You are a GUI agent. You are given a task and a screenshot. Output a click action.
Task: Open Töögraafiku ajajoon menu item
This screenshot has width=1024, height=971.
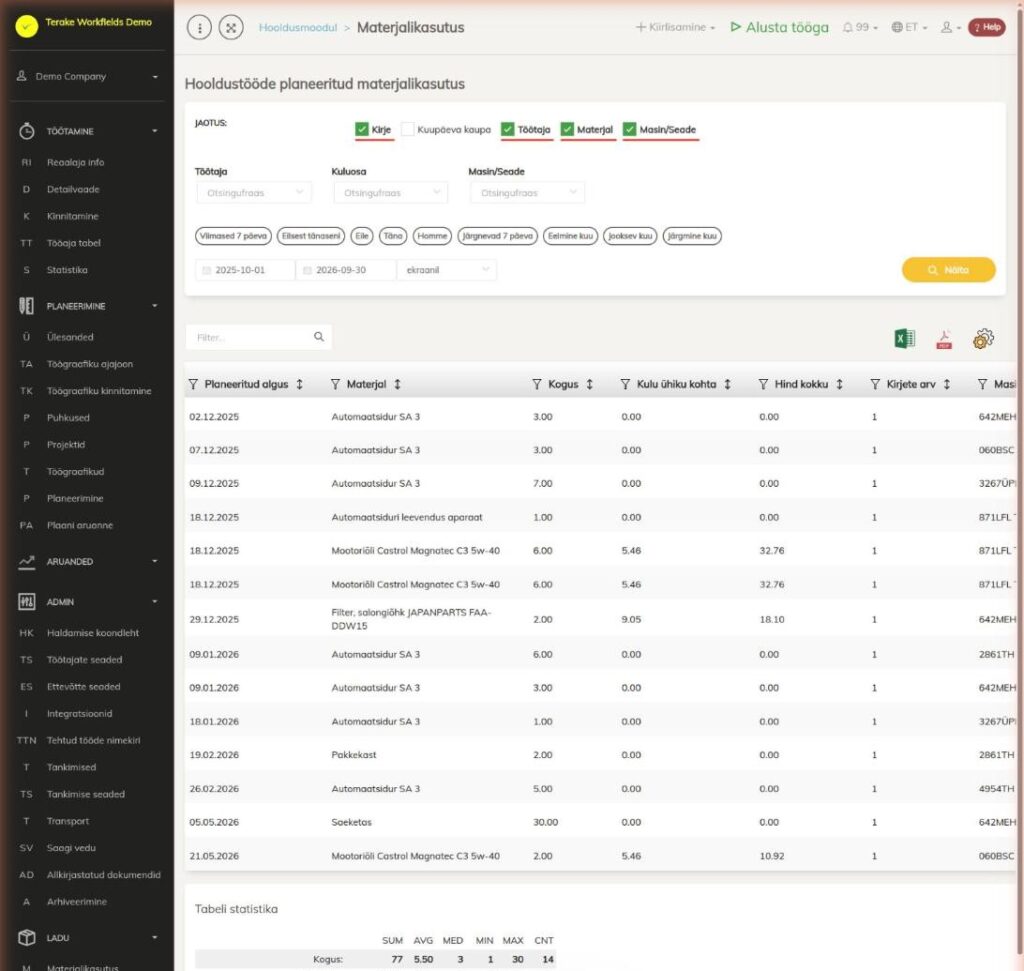point(89,364)
